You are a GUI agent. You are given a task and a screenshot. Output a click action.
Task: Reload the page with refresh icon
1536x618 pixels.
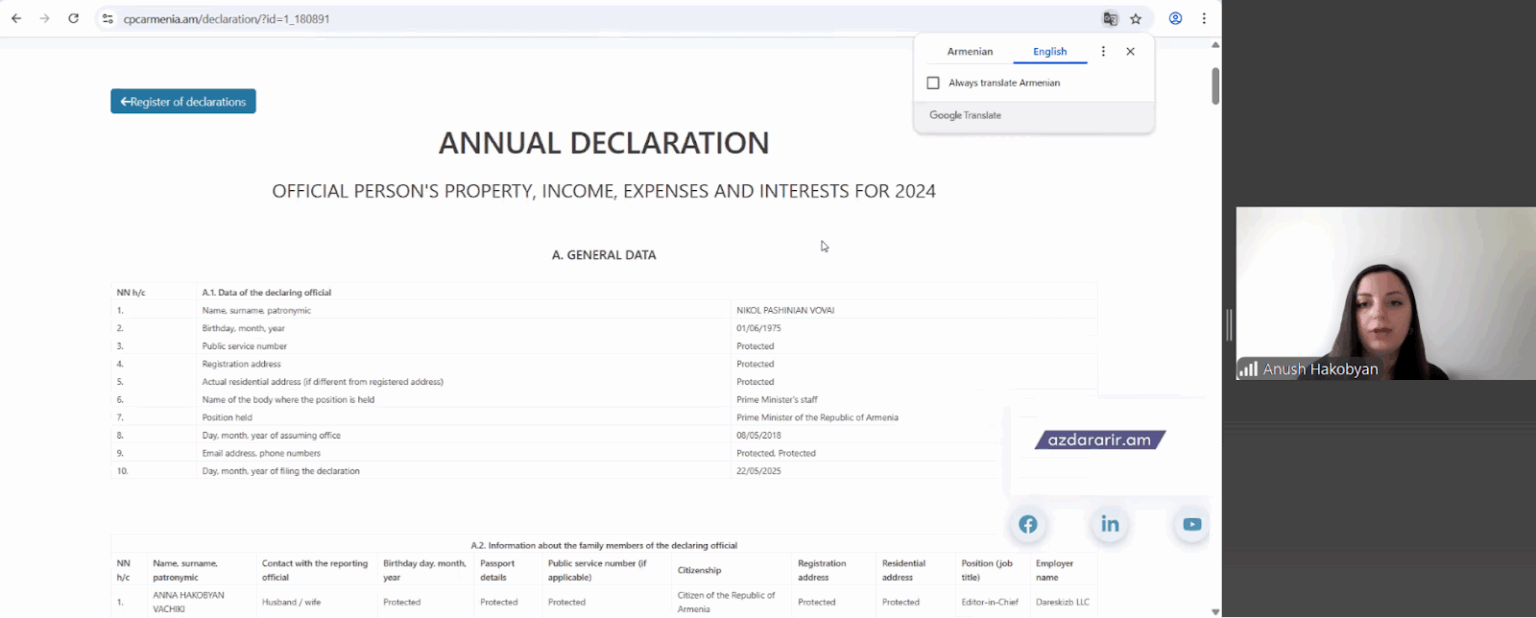[73, 19]
